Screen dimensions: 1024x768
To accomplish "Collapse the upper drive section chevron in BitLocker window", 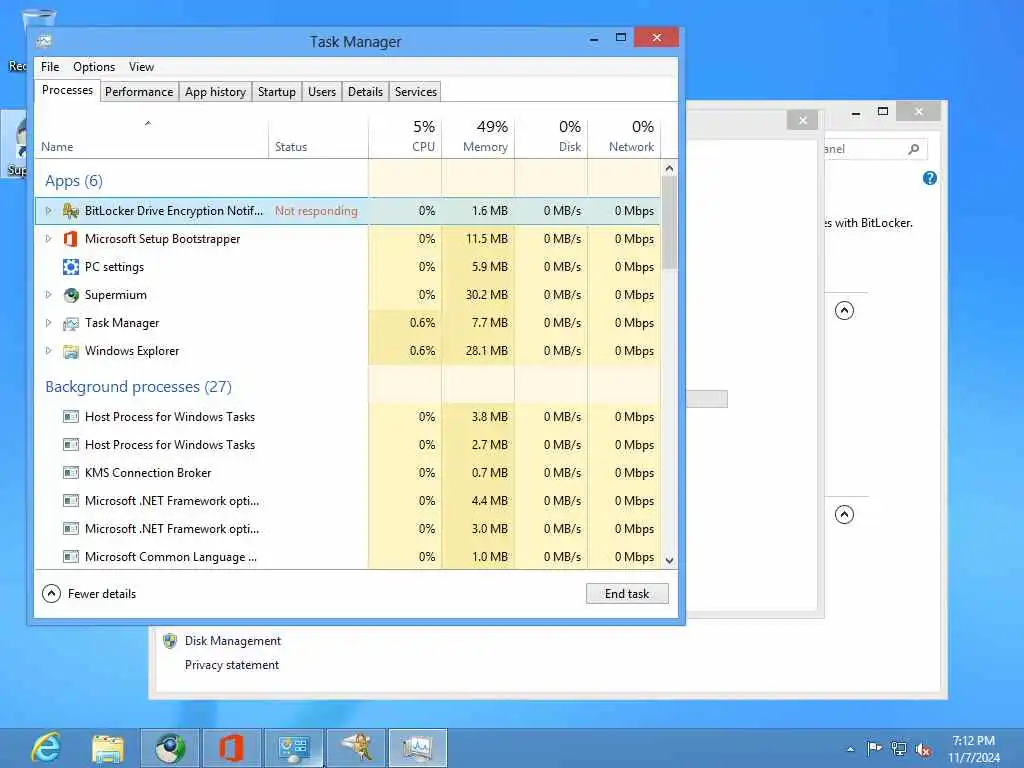I will click(x=844, y=310).
